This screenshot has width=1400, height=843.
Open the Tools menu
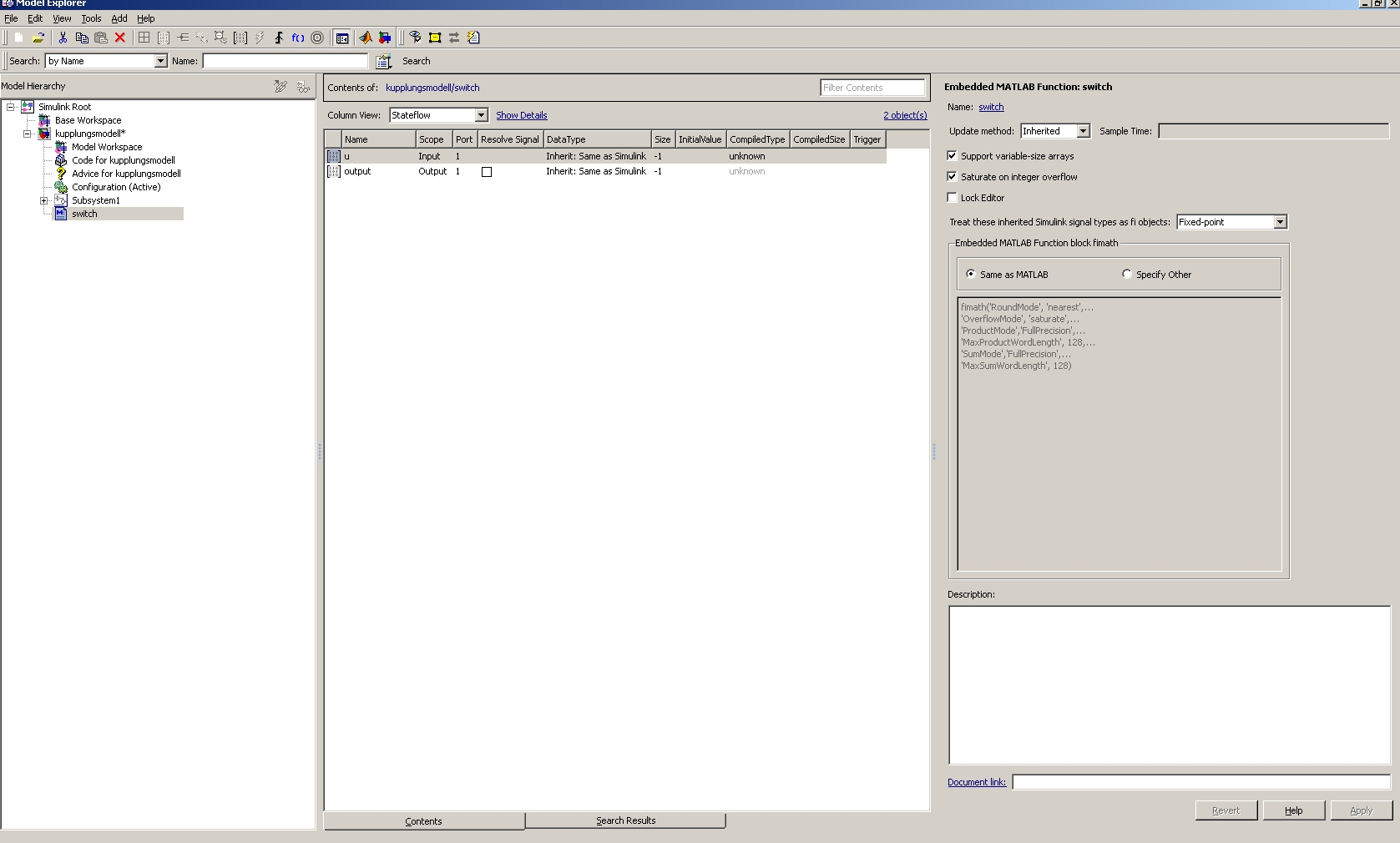click(x=91, y=18)
